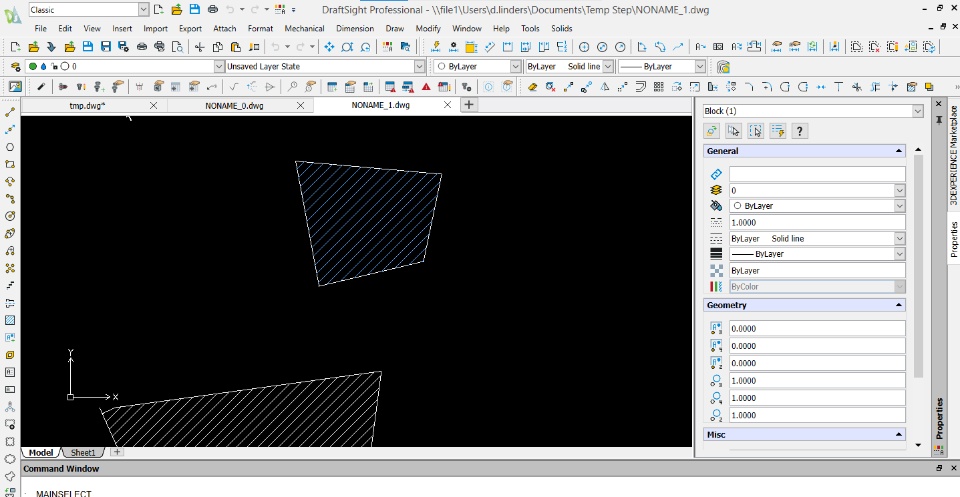
Task: Click the first 0.0000 Geometry input field
Action: (816, 328)
